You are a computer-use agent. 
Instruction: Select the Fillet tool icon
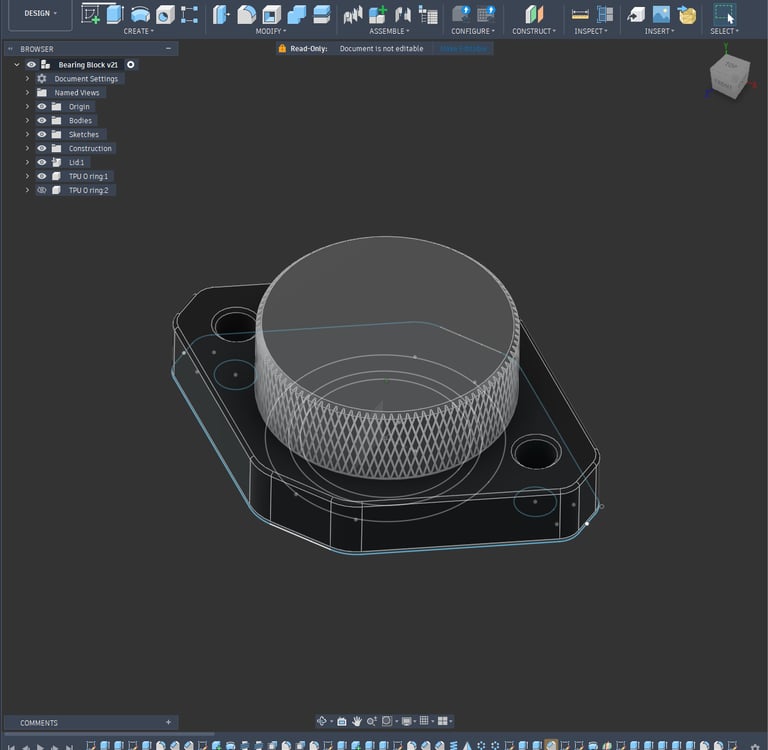point(246,14)
